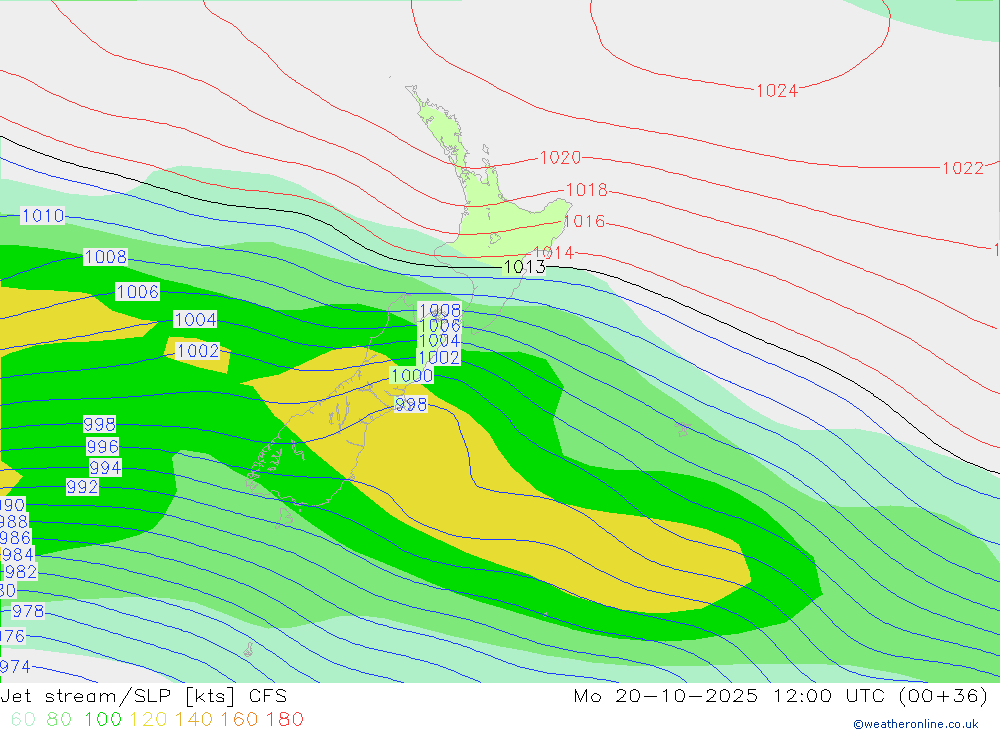Screen dimensions: 1000x733
Task: Click the black 1013 isobar label
Action: (x=525, y=267)
